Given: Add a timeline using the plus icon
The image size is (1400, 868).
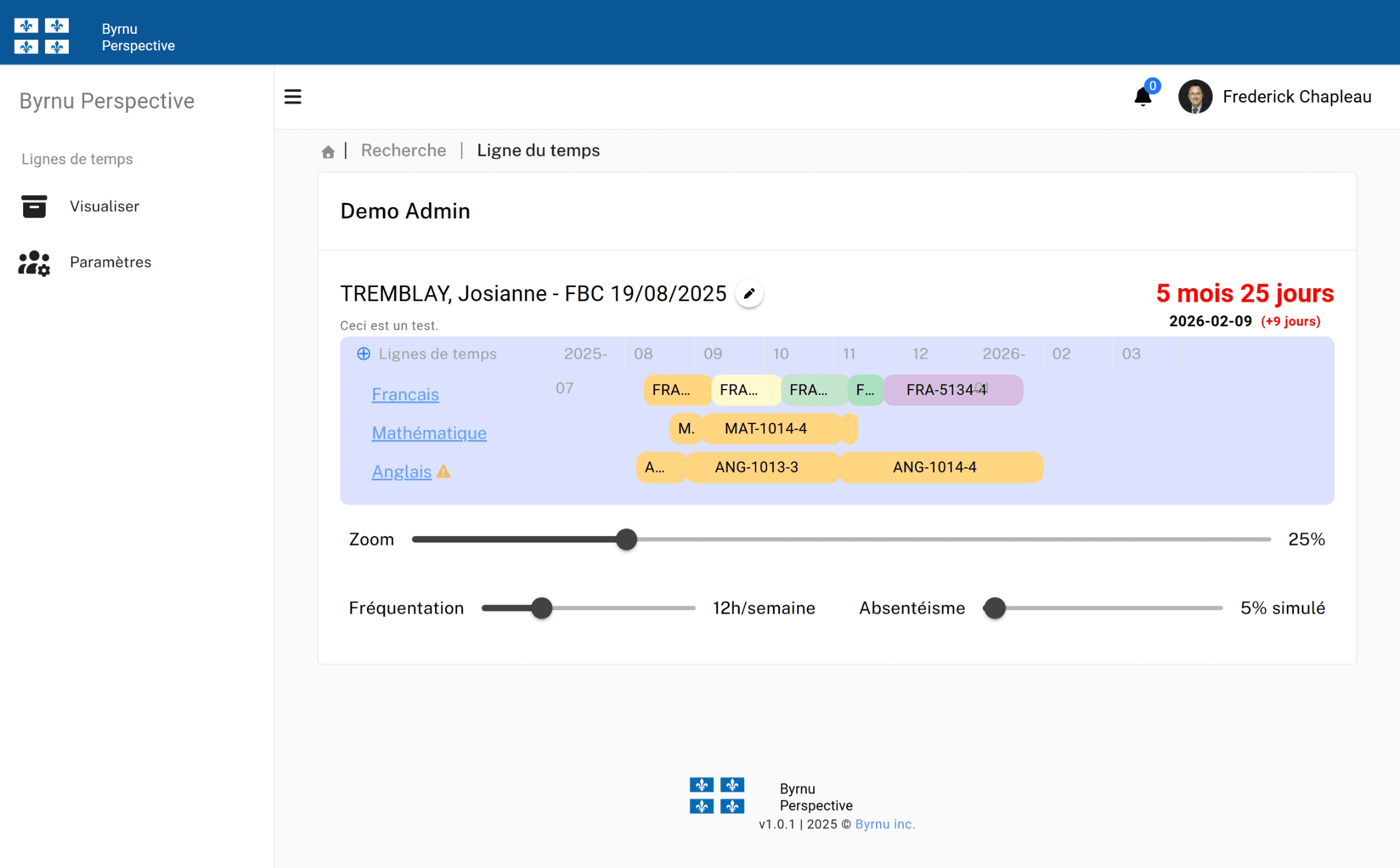Looking at the screenshot, I should click(x=363, y=353).
